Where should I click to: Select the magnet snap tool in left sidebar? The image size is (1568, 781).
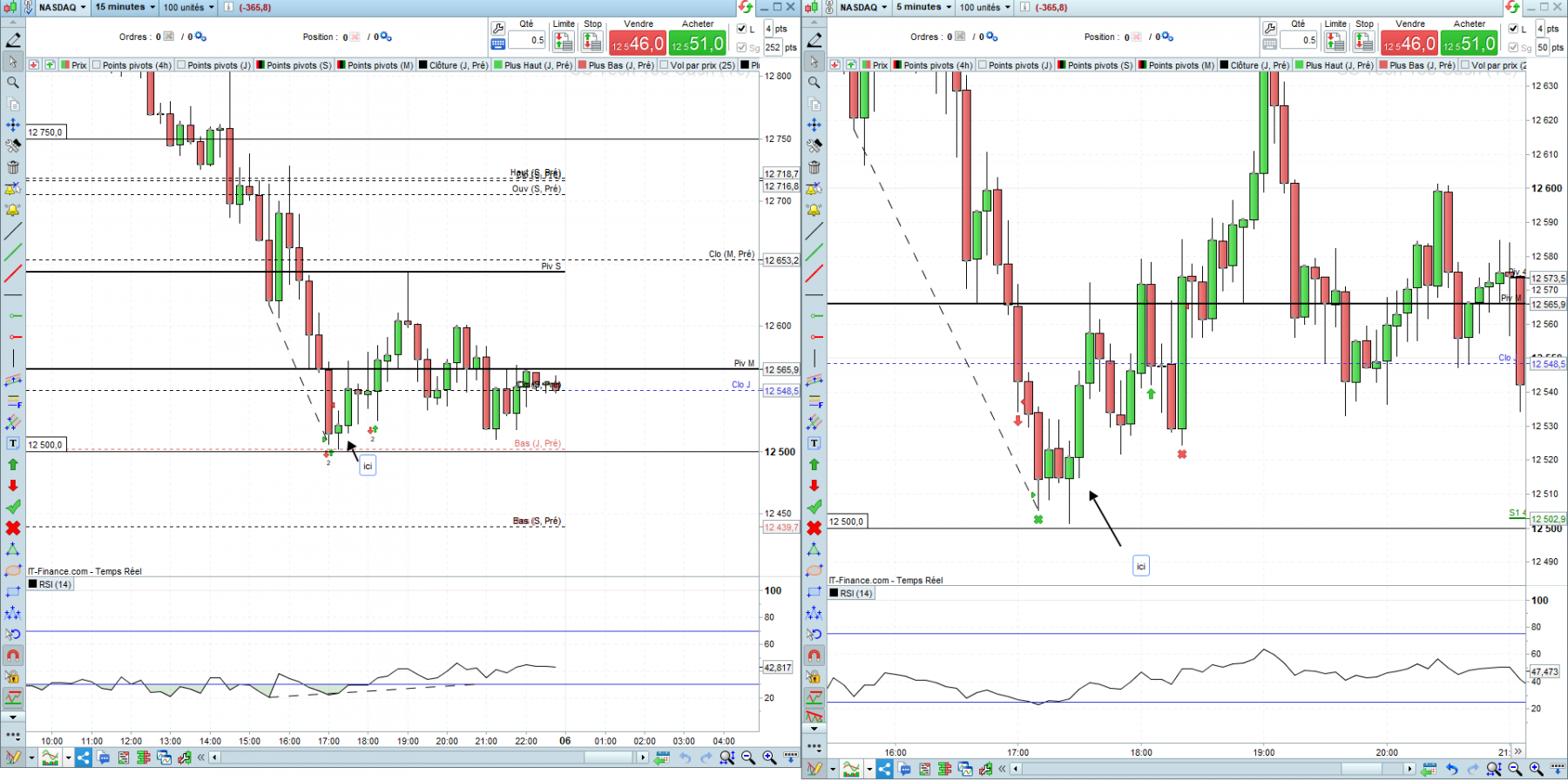pos(13,655)
